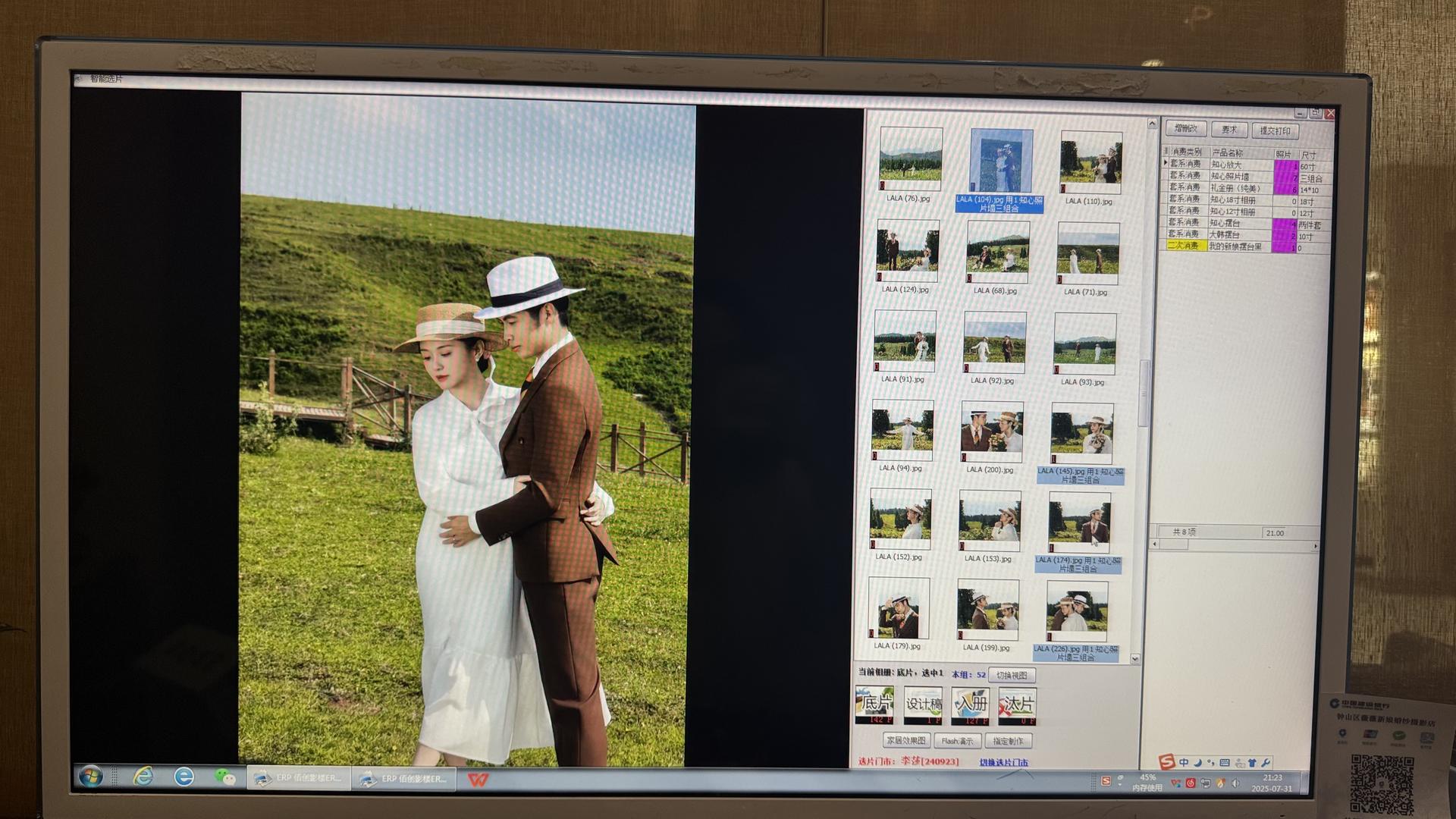
Task: Select thumbnail LALA (93).jpg
Action: [x=1084, y=344]
